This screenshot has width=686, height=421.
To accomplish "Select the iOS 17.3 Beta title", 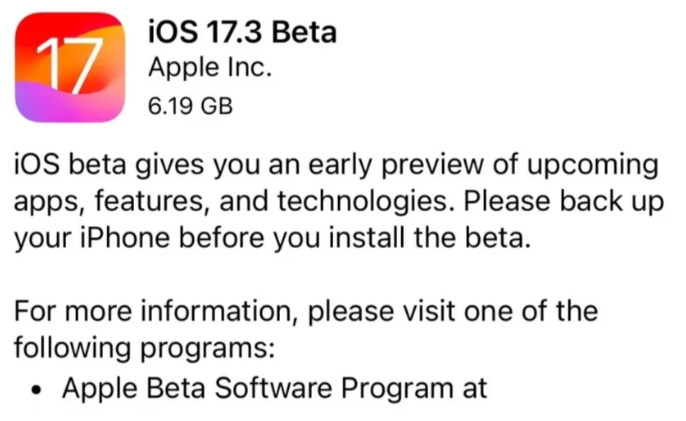I will tap(241, 32).
